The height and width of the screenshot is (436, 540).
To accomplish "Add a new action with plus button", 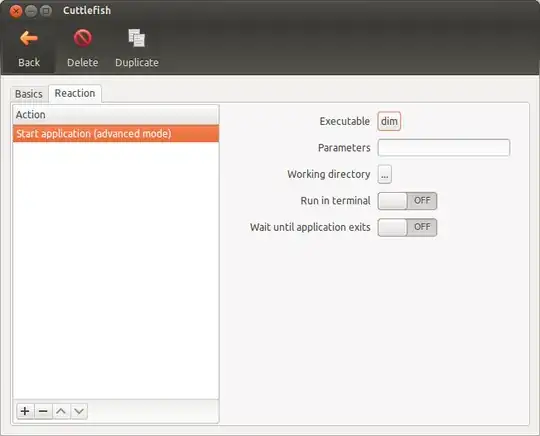I will pyautogui.click(x=25, y=411).
